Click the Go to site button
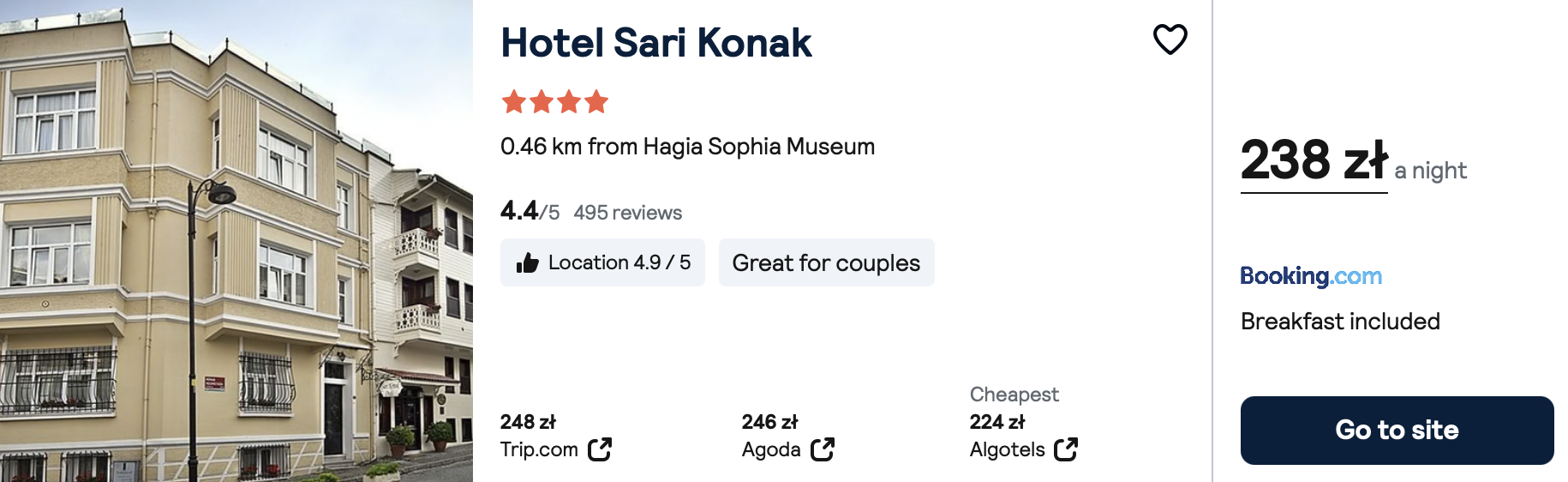 coord(1397,431)
